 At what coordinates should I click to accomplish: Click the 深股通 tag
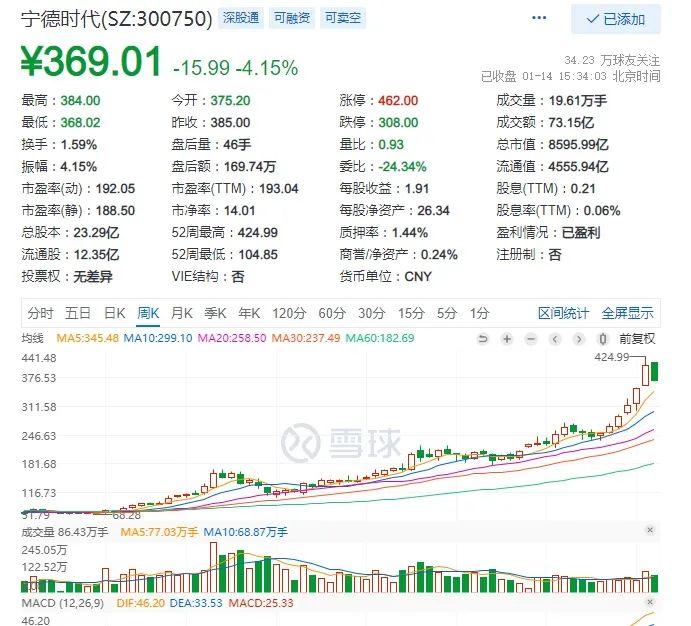tap(241, 18)
